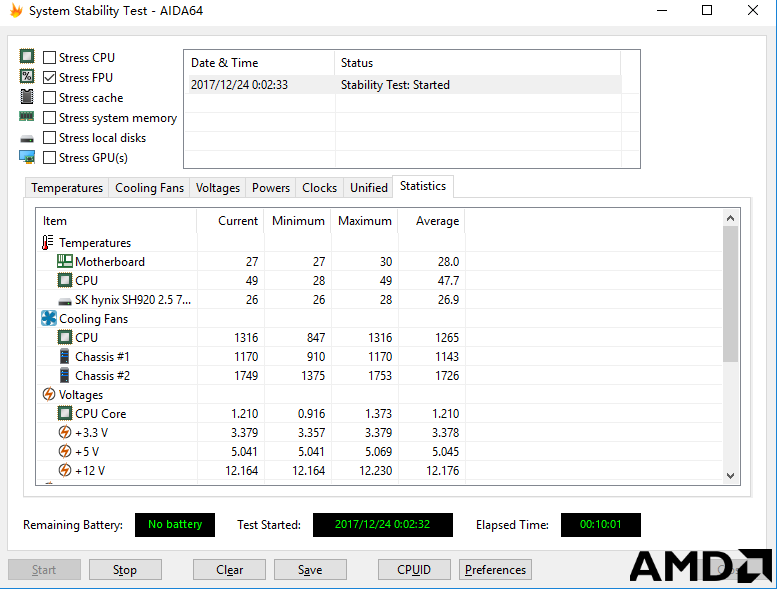Screen dimensions: 777x589
Task: Click CPU Core maximum voltage 1.373
Action: point(379,414)
